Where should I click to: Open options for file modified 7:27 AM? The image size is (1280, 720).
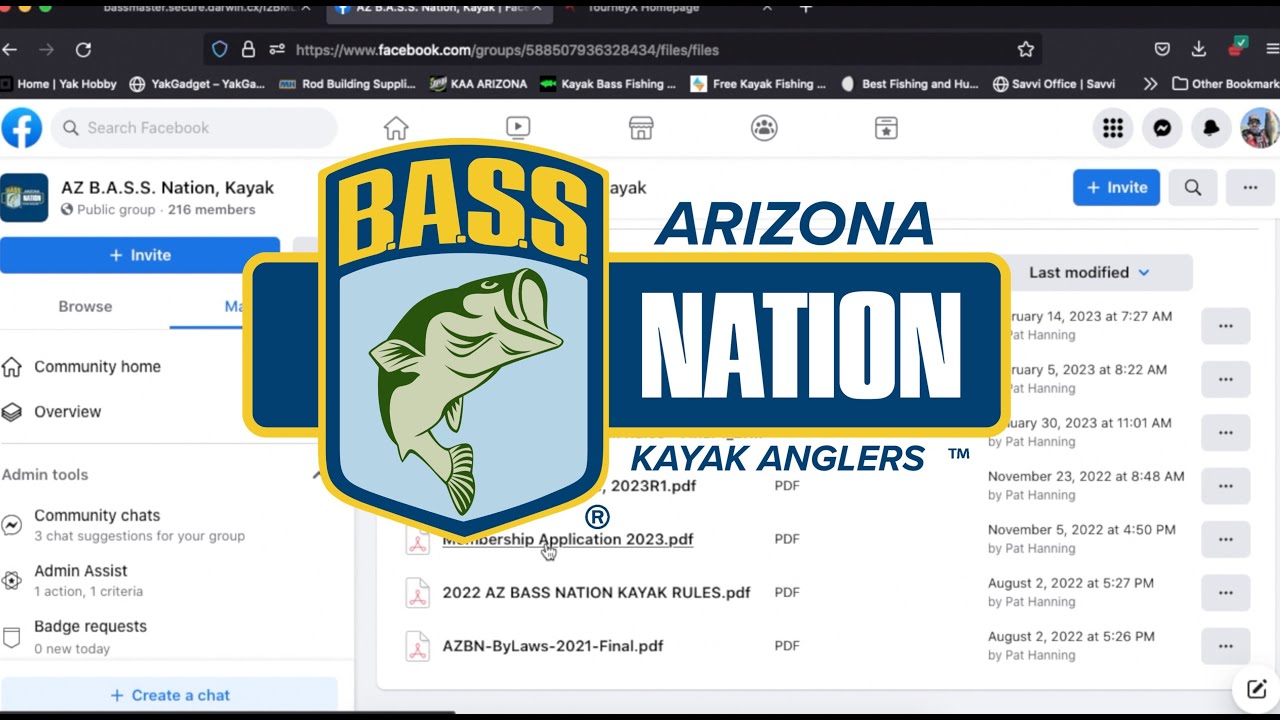pyautogui.click(x=1225, y=326)
